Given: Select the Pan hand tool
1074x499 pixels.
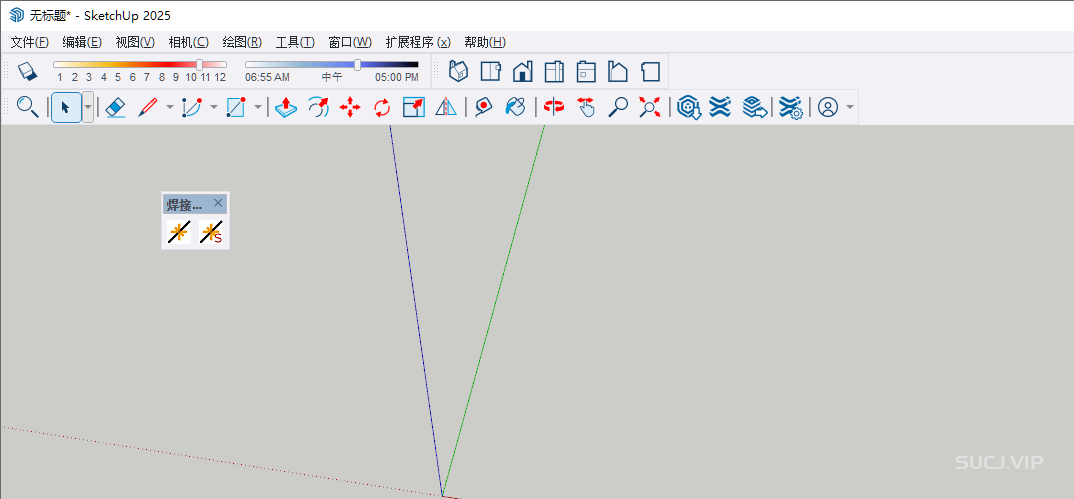Looking at the screenshot, I should tap(586, 107).
